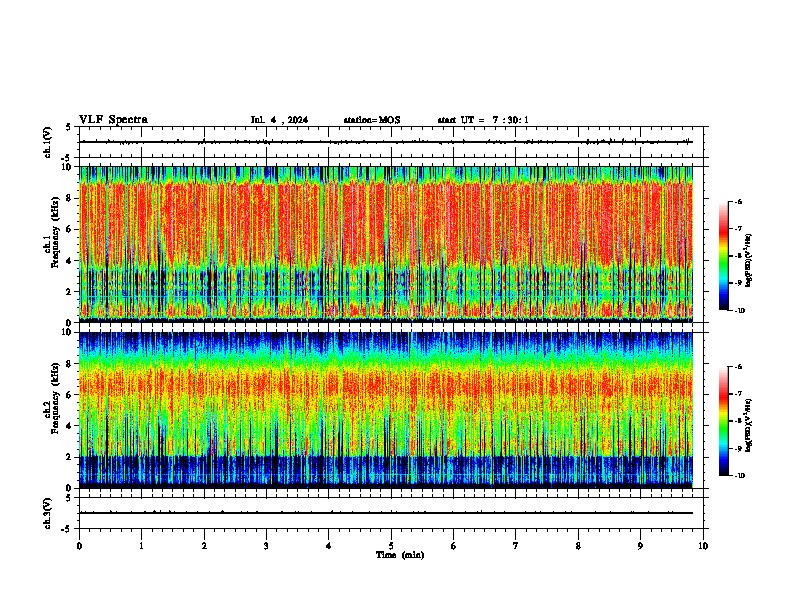Click the ch.2 spectrogram color scale bar
The image size is (792, 612).
coord(723,421)
